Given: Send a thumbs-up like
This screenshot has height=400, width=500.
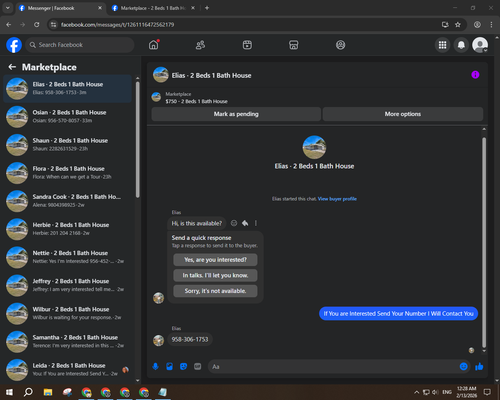Looking at the screenshot, I should coord(479,367).
